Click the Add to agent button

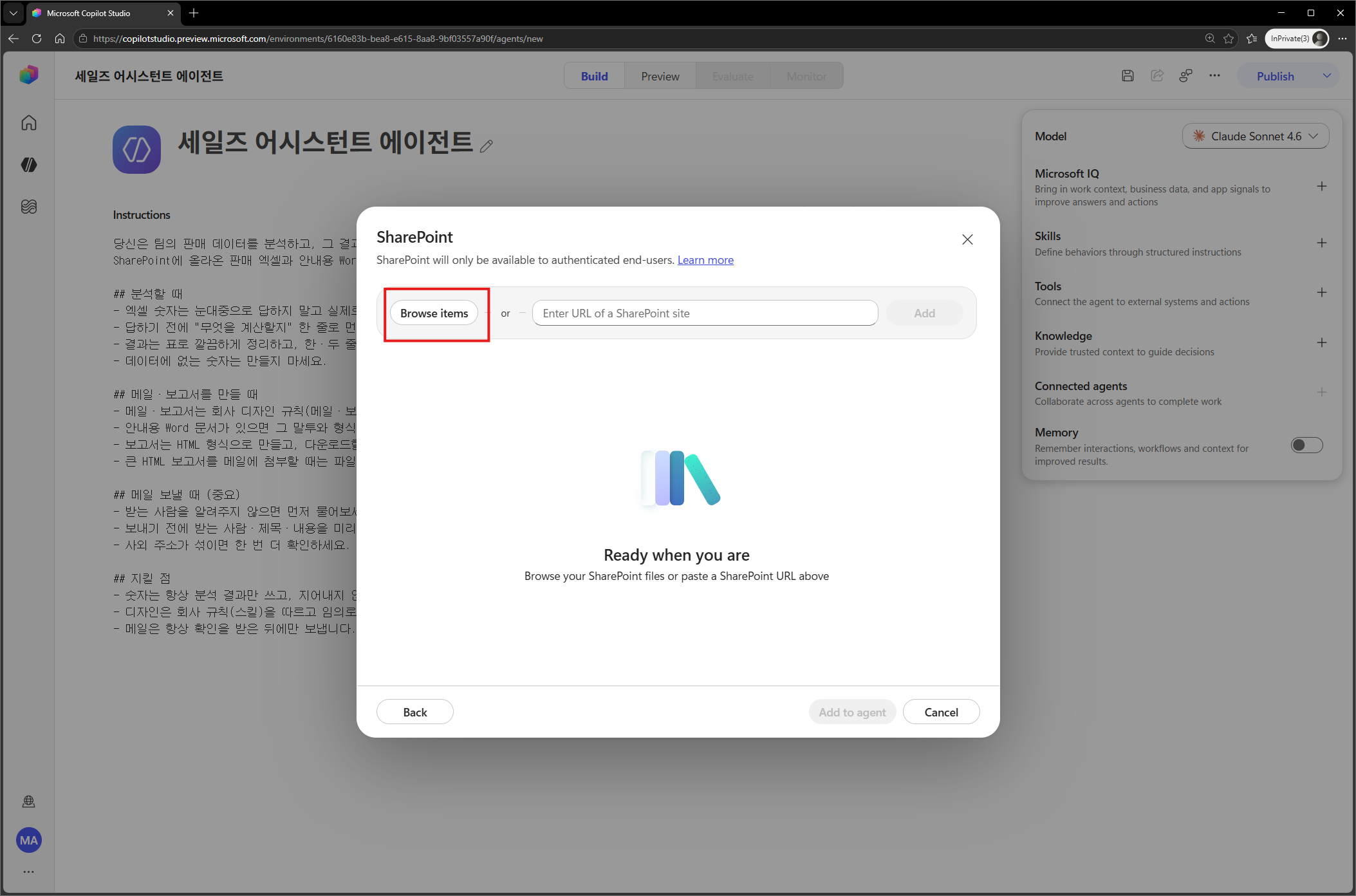point(852,712)
